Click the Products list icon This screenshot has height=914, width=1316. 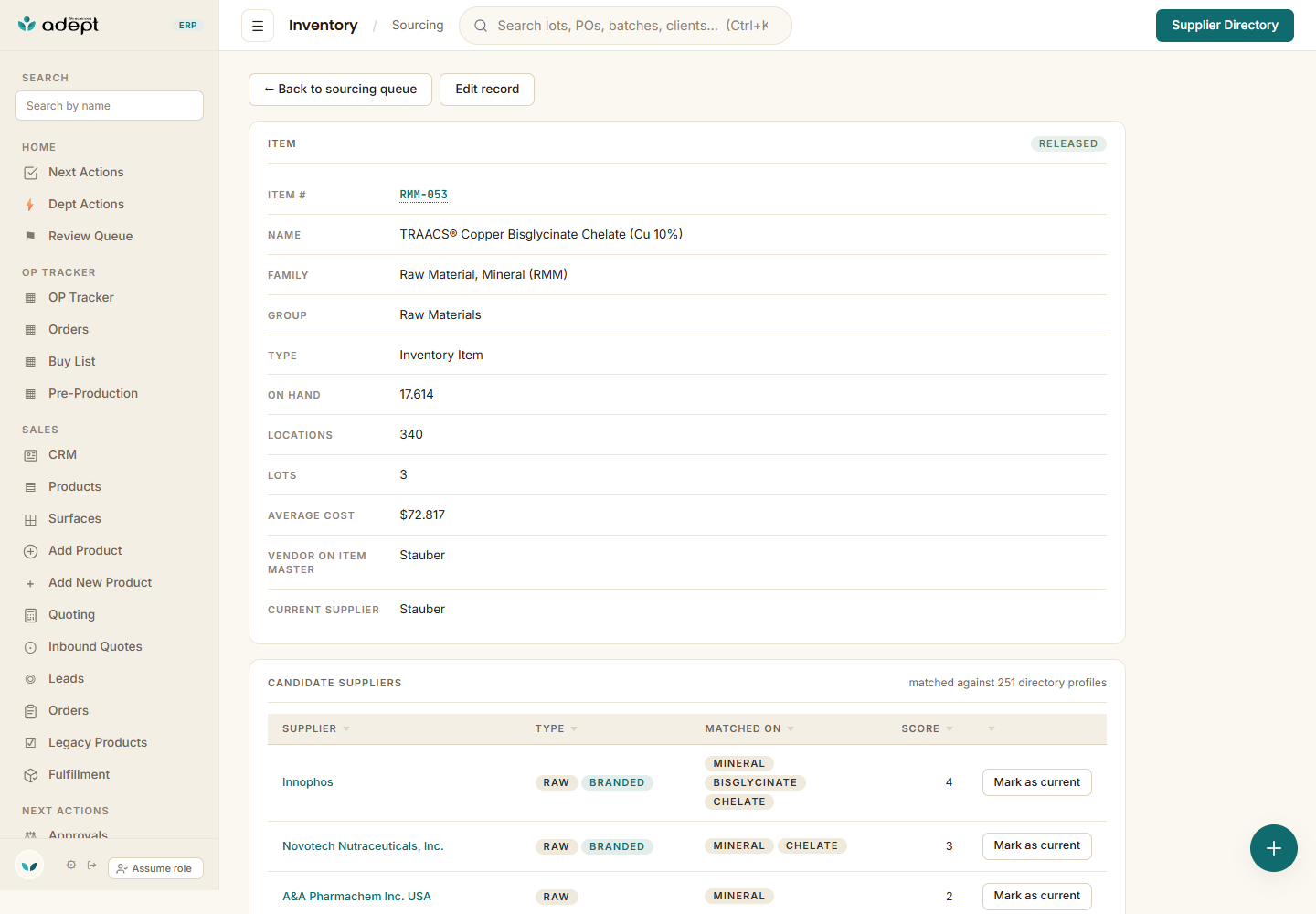30,487
